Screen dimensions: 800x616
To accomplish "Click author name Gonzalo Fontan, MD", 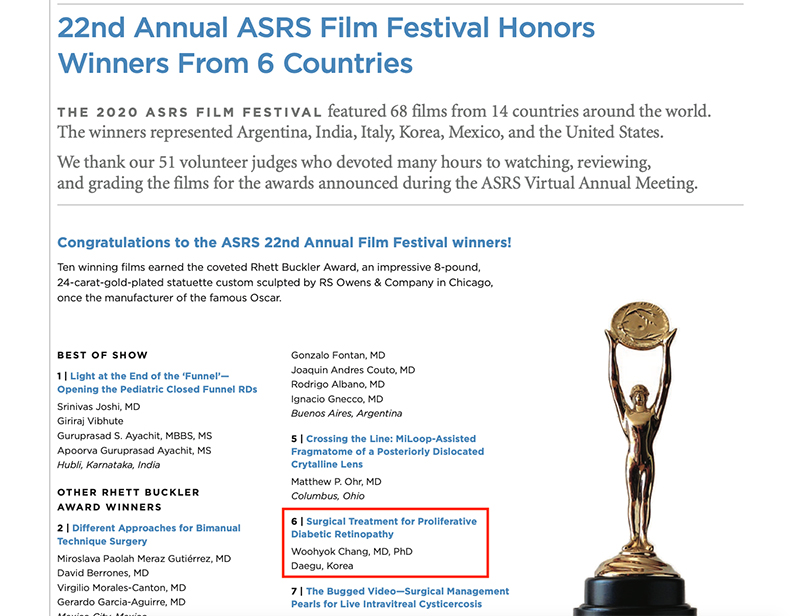I will click(x=338, y=355).
